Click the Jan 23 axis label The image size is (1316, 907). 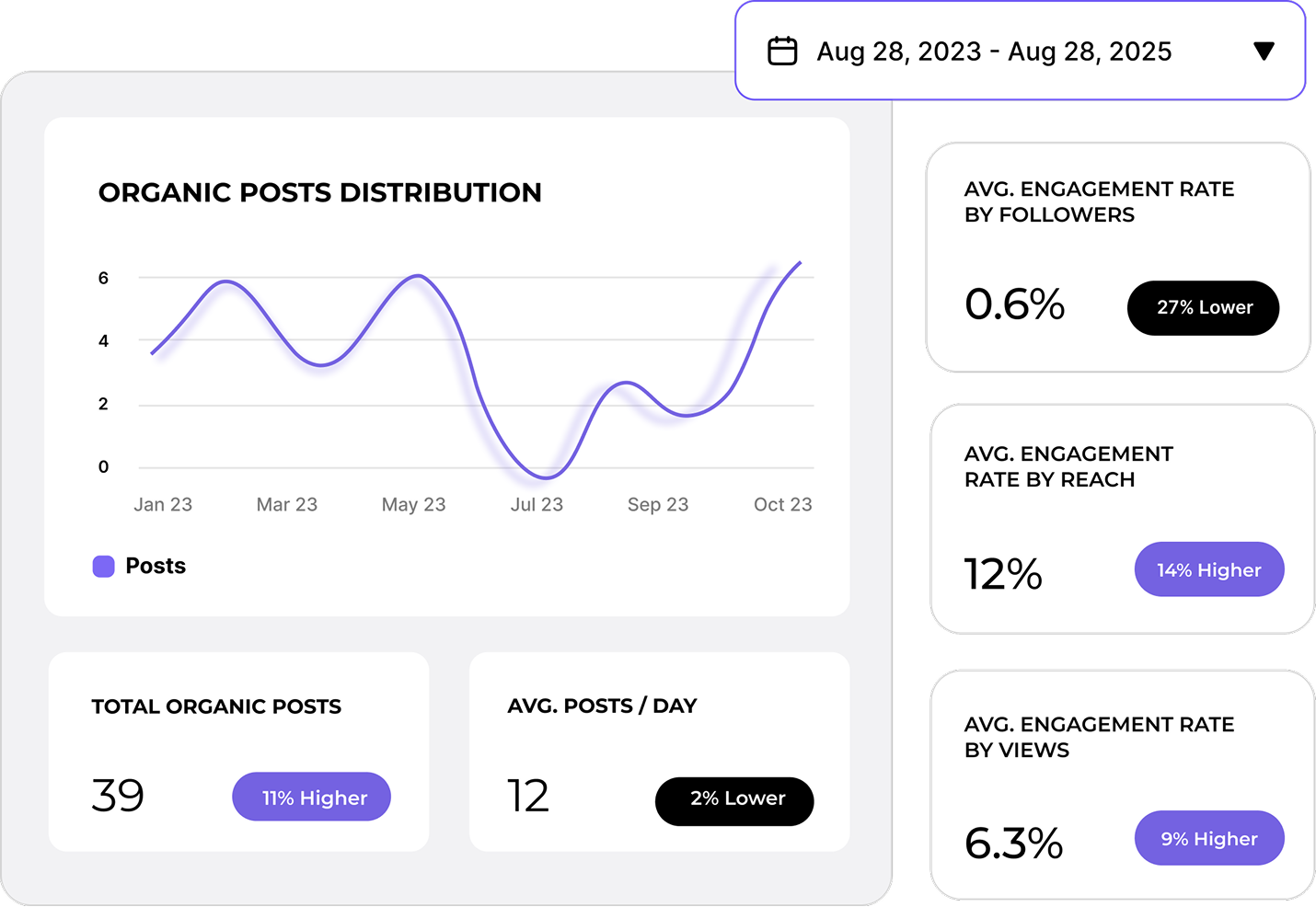tap(163, 504)
